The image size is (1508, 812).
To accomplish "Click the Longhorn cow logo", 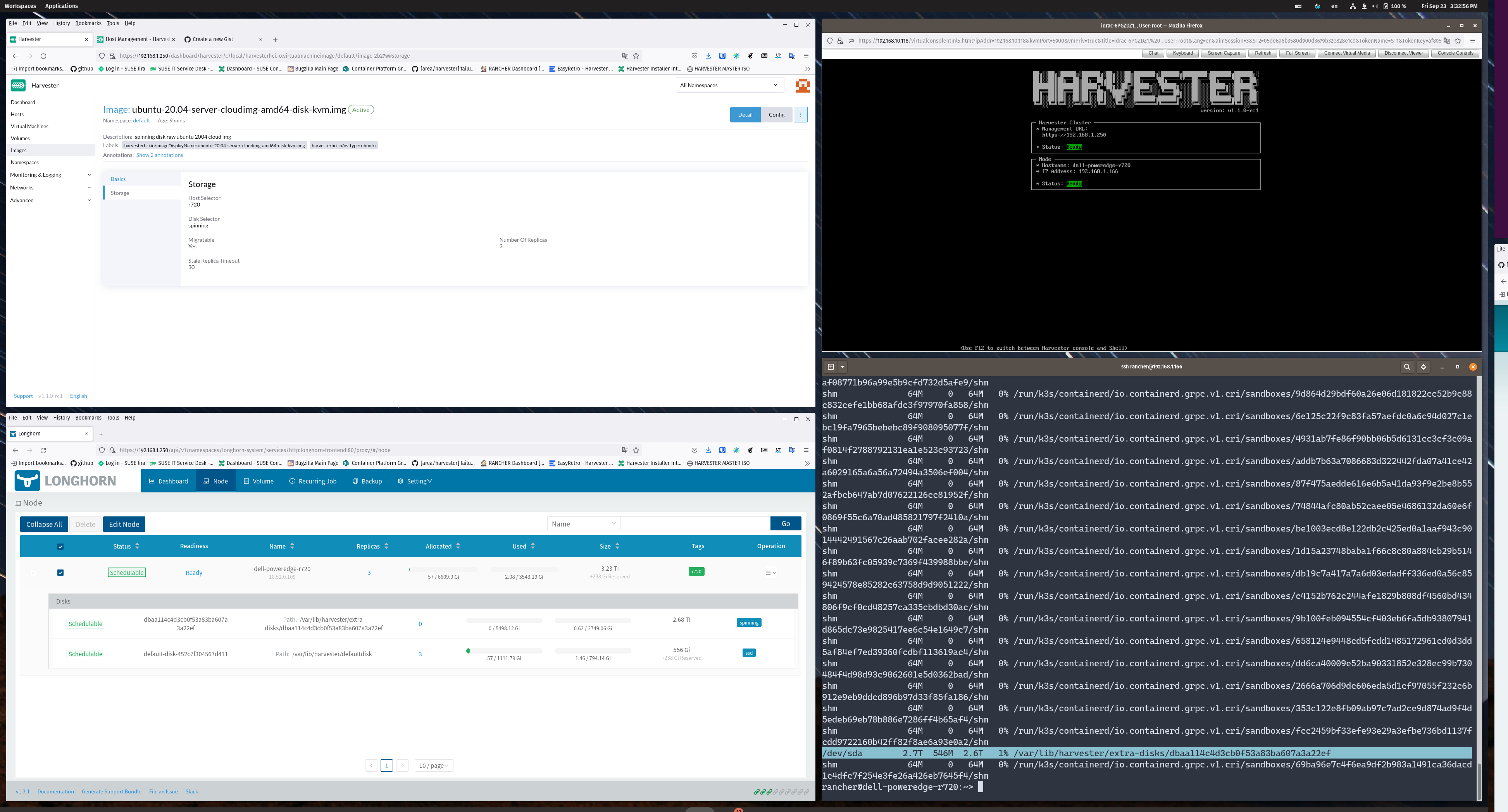I will (x=27, y=480).
